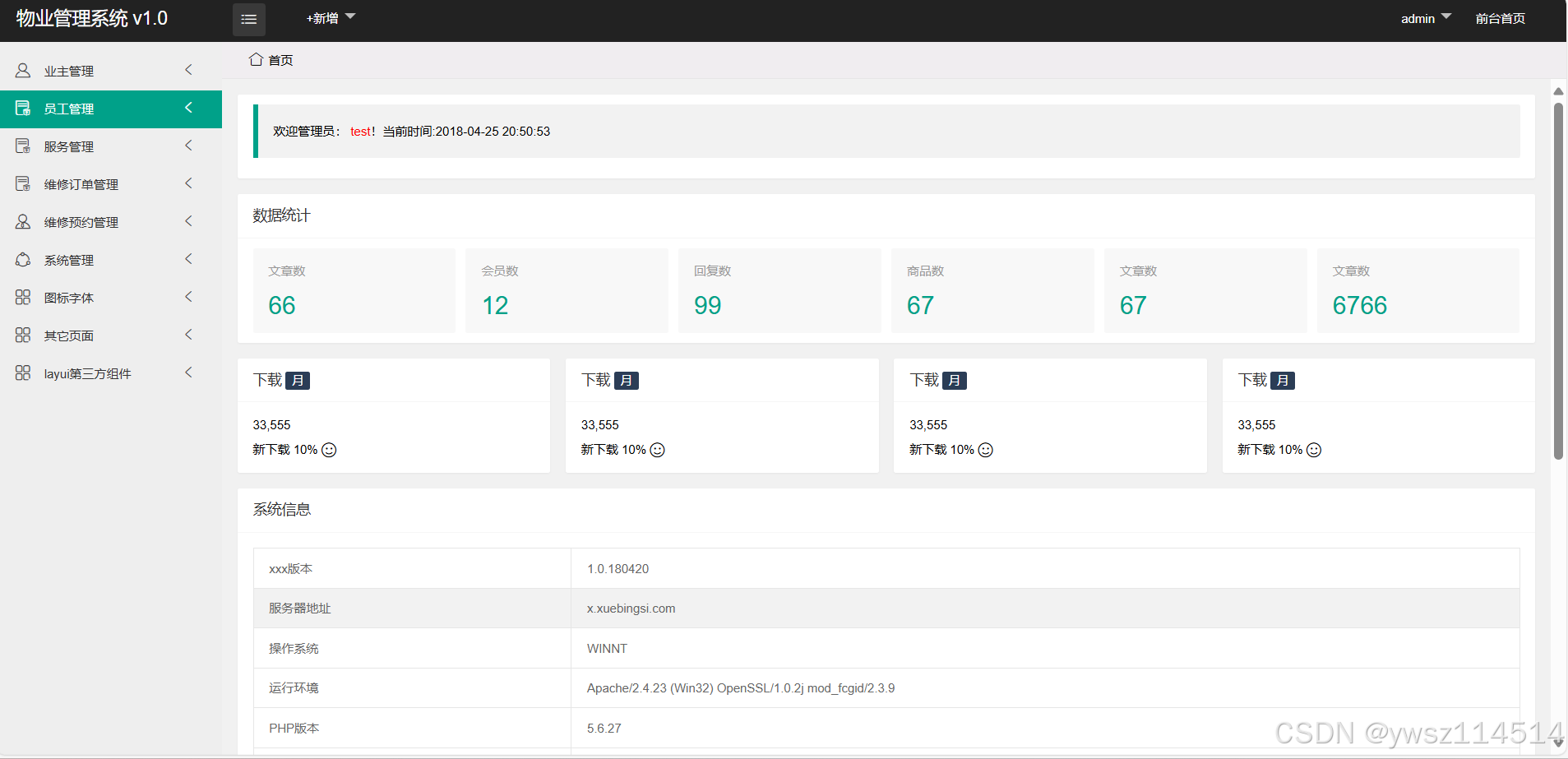
Task: Open the admin user dropdown
Action: coord(1427,18)
